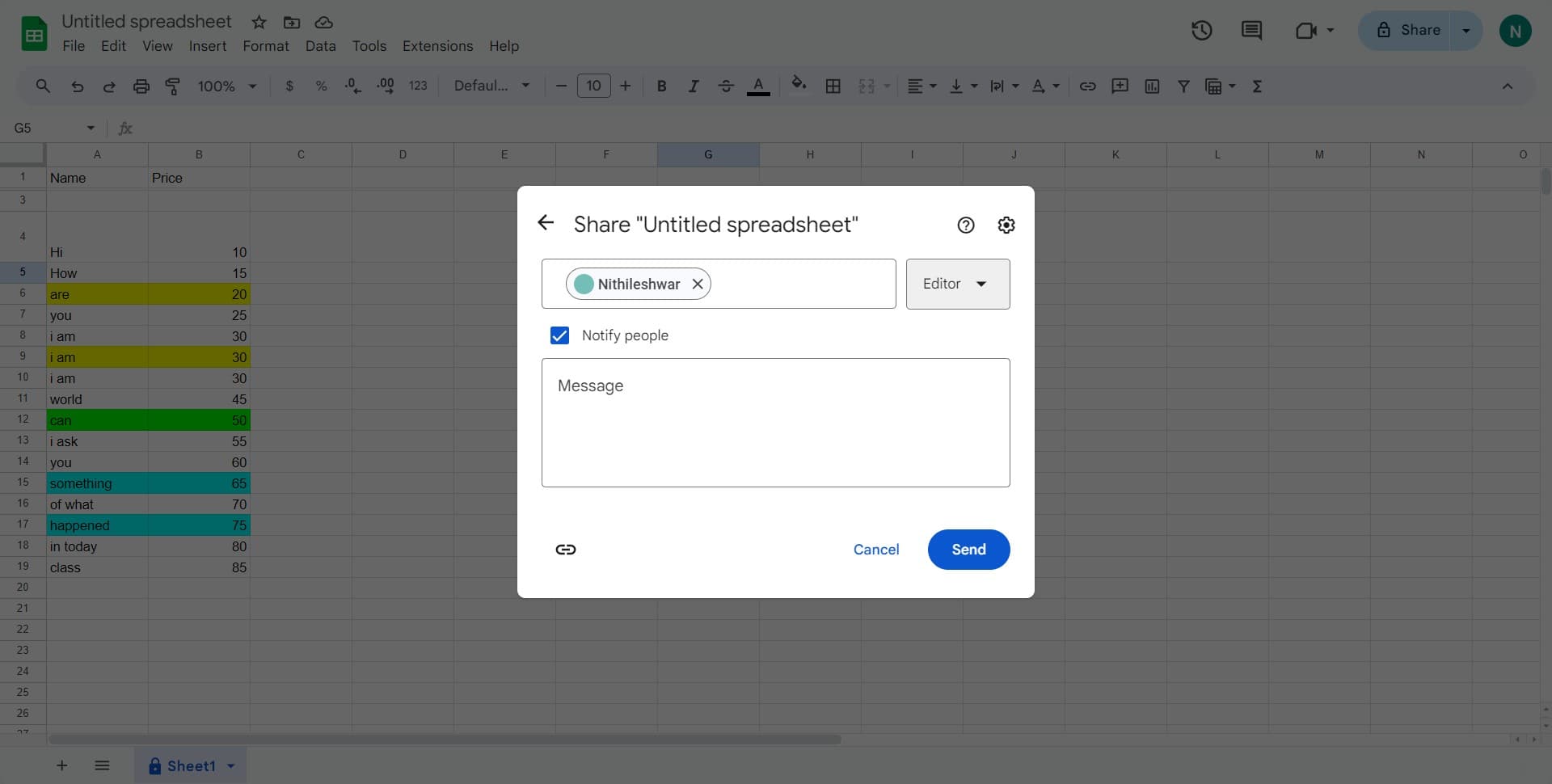The width and height of the screenshot is (1552, 784).
Task: Cancel sharing the spreadsheet
Action: pos(875,550)
